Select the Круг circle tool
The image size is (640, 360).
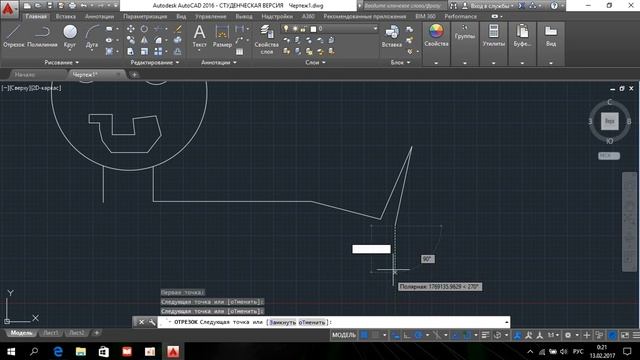[x=70, y=36]
